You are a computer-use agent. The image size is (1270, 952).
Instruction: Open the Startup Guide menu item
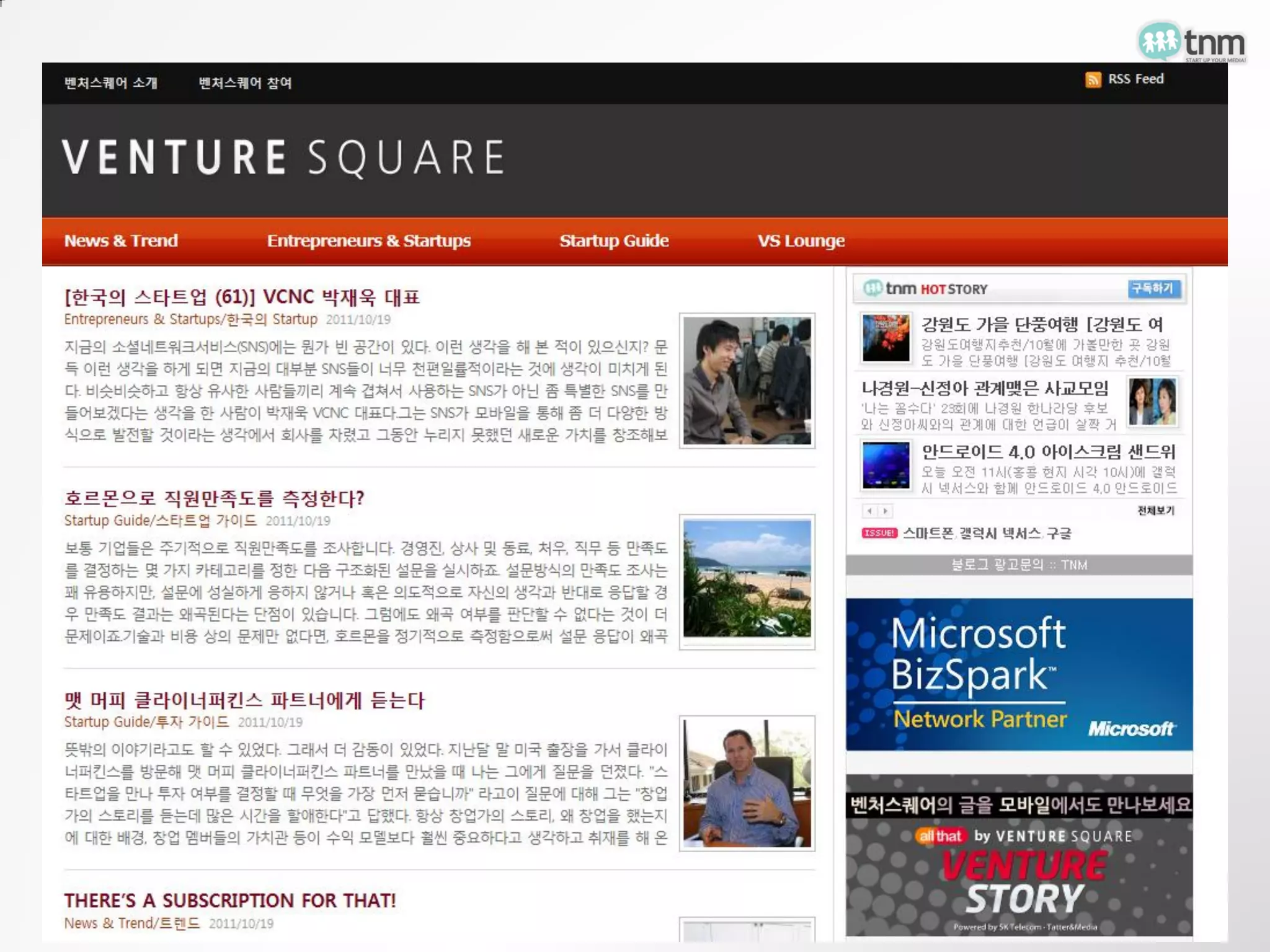click(x=613, y=240)
